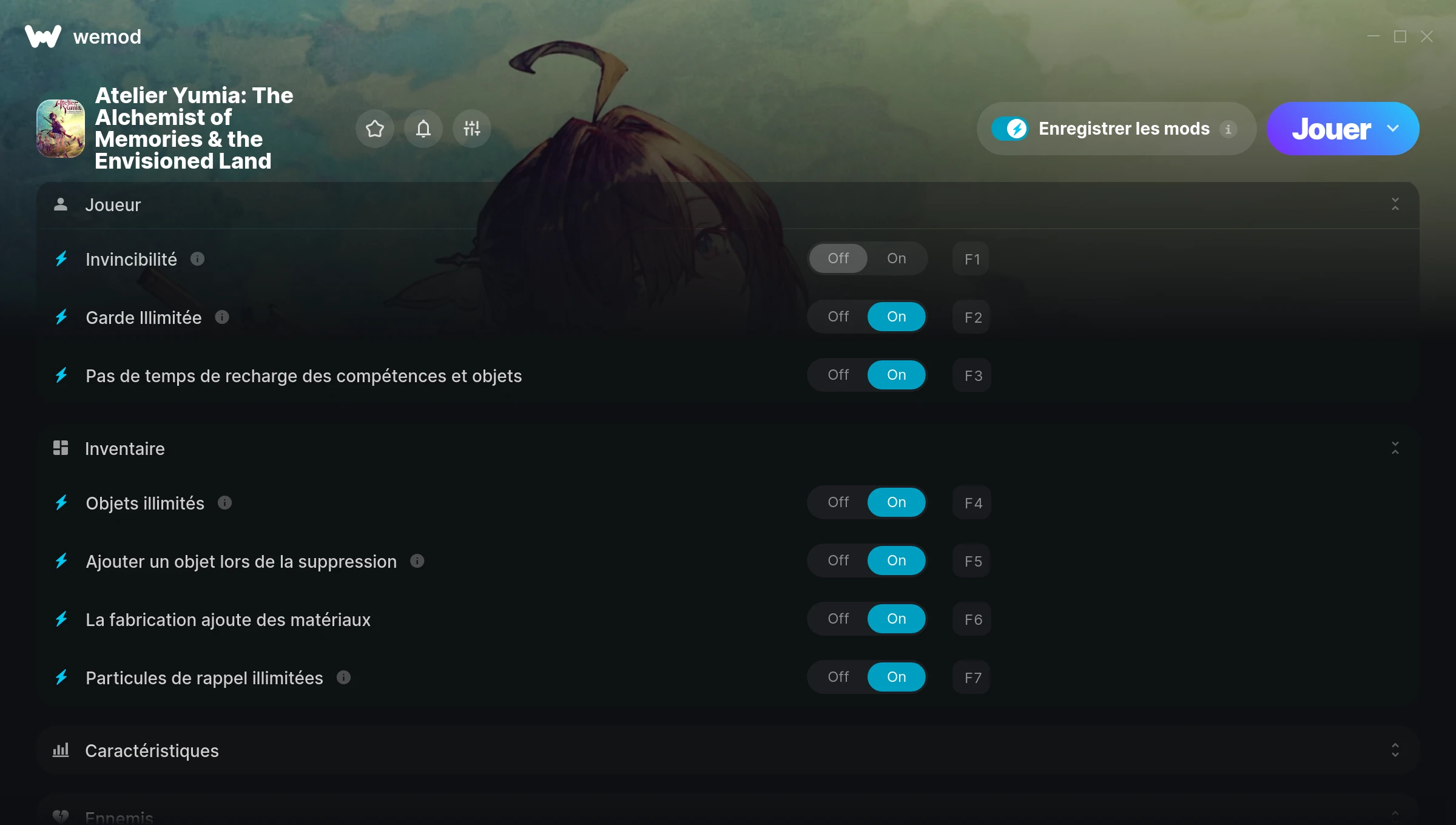Show info for Invincibilité
Image resolution: width=1456 pixels, height=825 pixels.
[197, 259]
